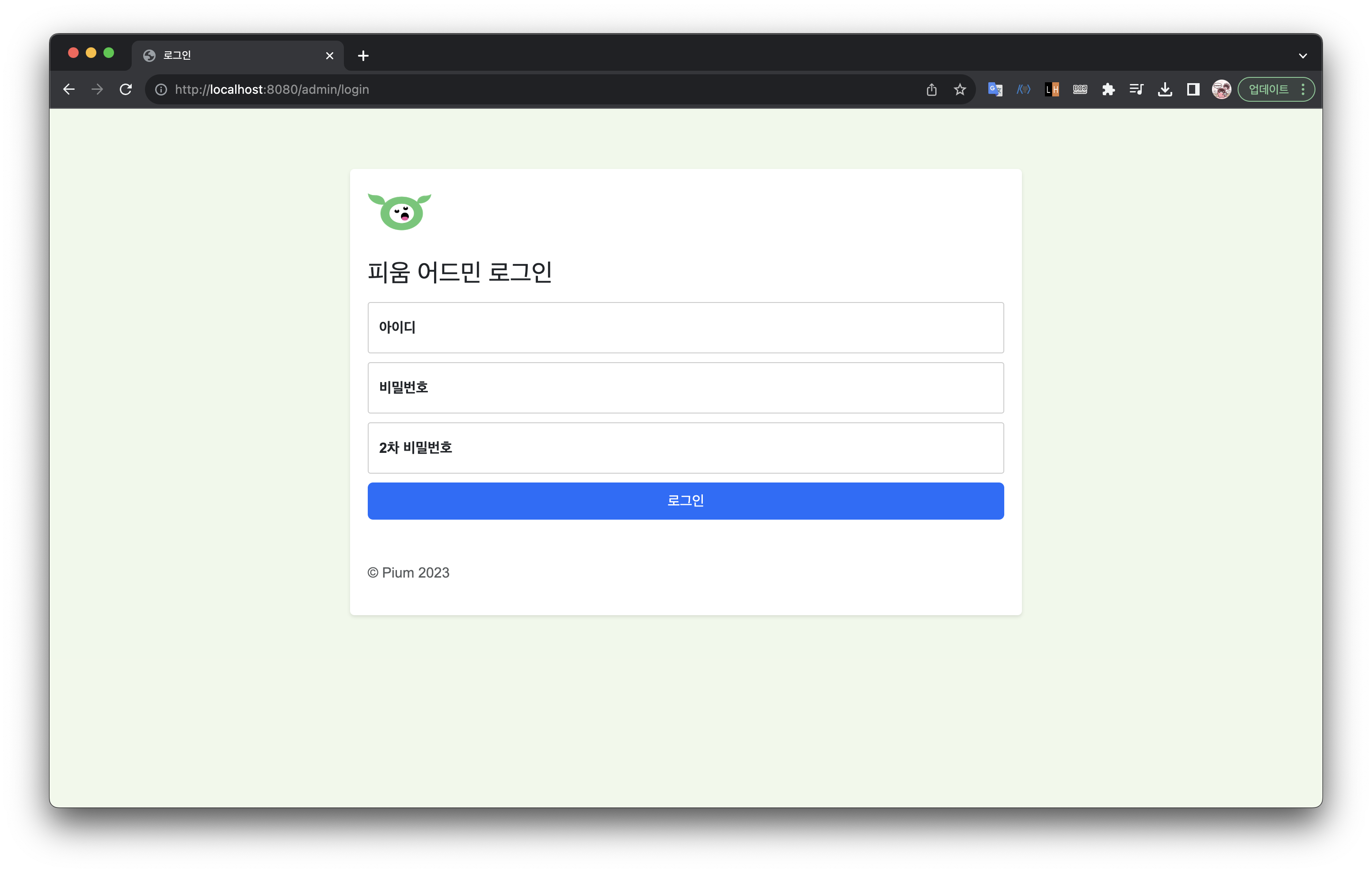This screenshot has width=1372, height=873.
Task: Expand the tab search chevron
Action: pyautogui.click(x=1303, y=56)
